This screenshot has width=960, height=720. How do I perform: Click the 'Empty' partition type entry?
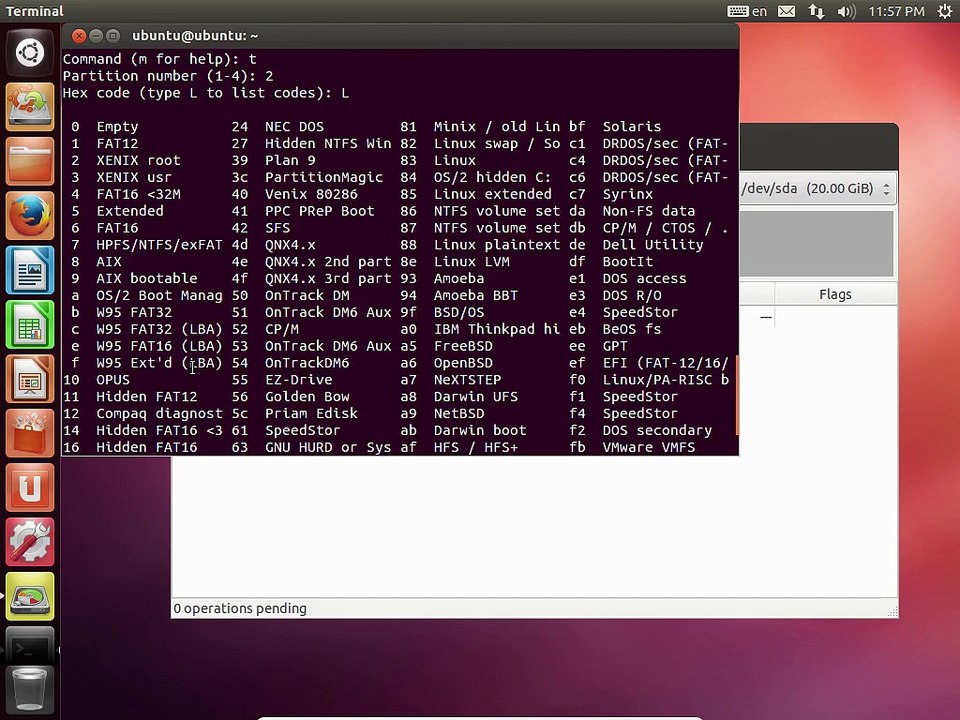[117, 127]
